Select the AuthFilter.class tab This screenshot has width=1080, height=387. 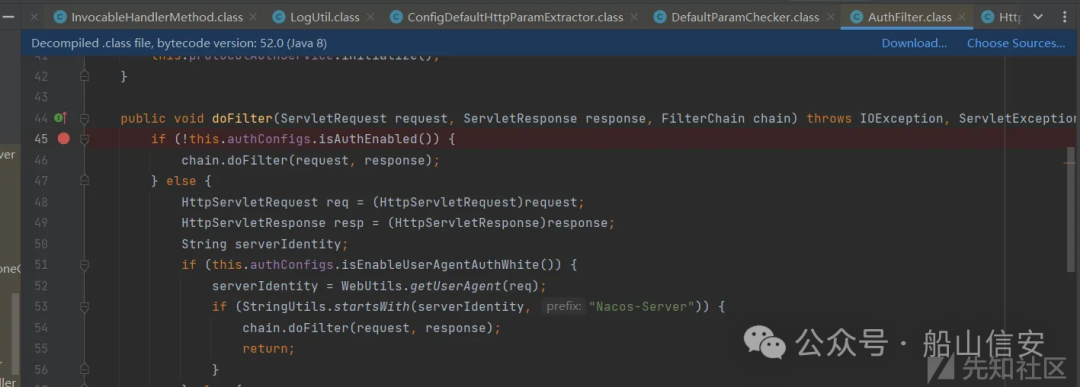(909, 17)
